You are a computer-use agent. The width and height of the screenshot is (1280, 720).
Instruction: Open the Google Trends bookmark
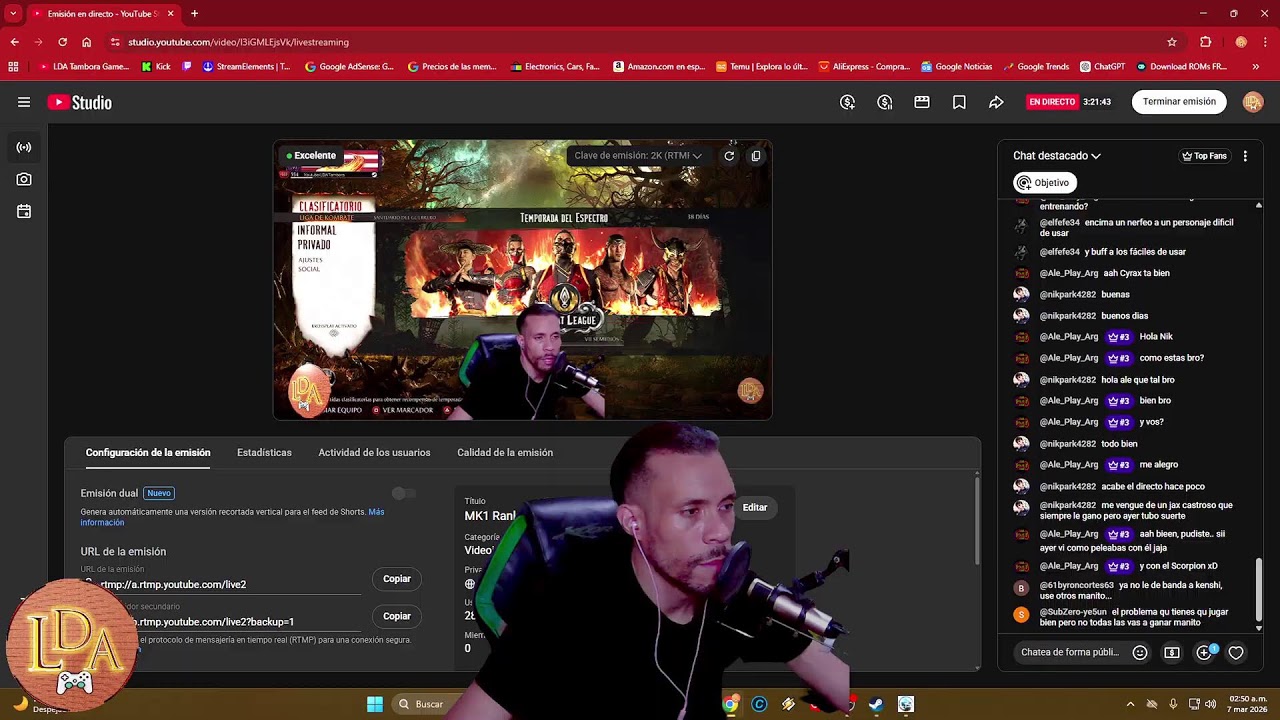point(1036,67)
